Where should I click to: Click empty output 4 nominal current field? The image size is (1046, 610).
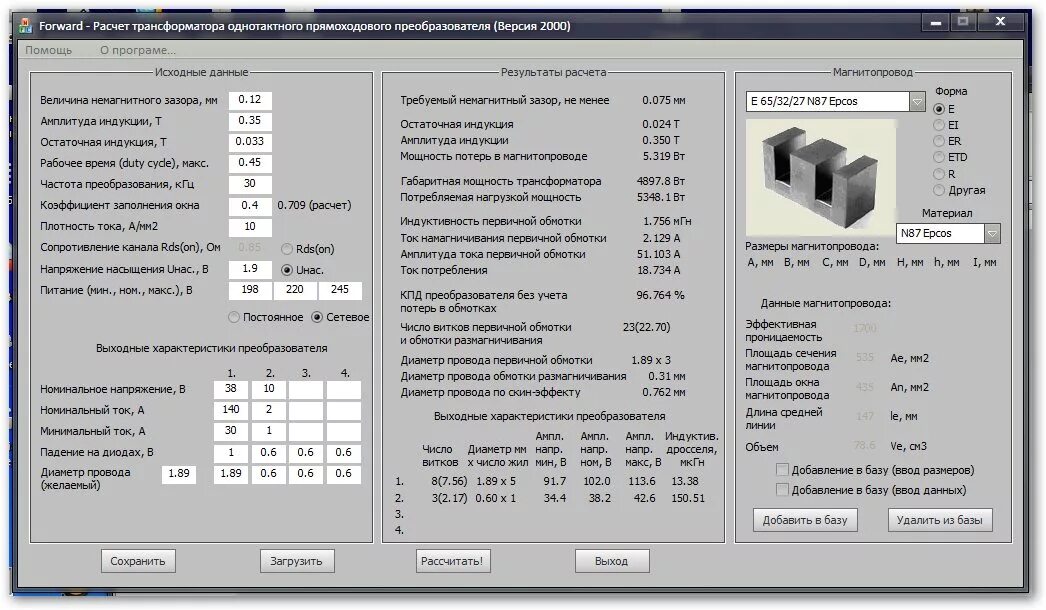coord(344,410)
